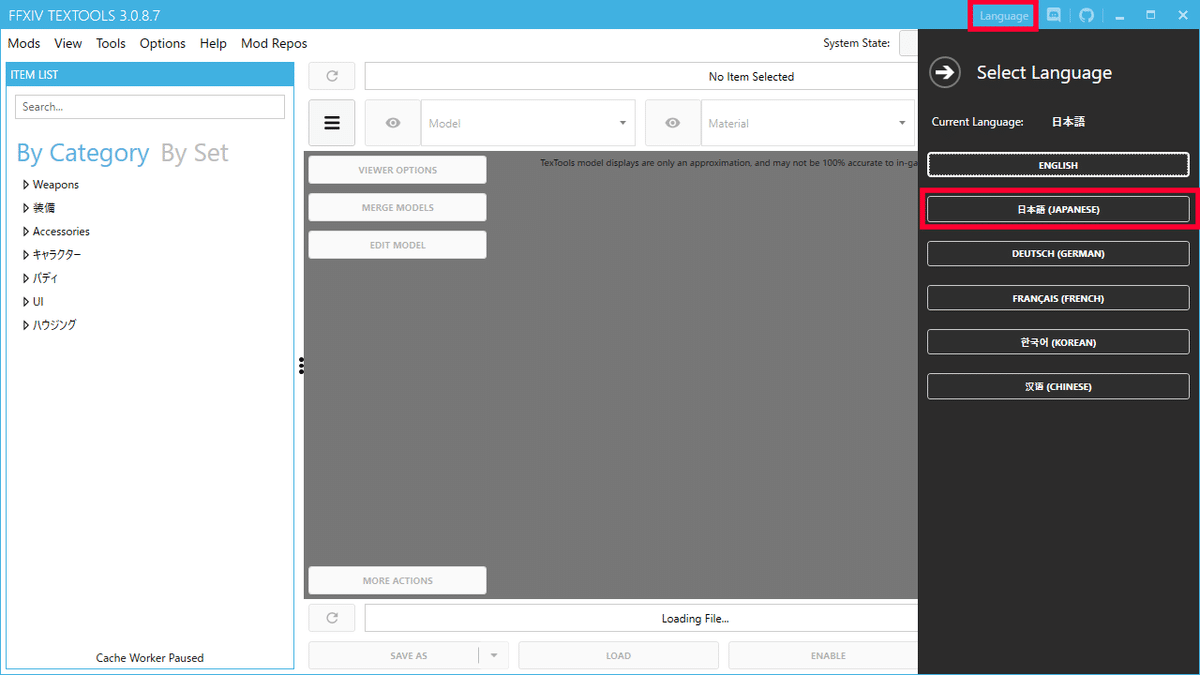The width and height of the screenshot is (1200, 675).
Task: Click inside the Search field of the item list
Action: [x=149, y=106]
